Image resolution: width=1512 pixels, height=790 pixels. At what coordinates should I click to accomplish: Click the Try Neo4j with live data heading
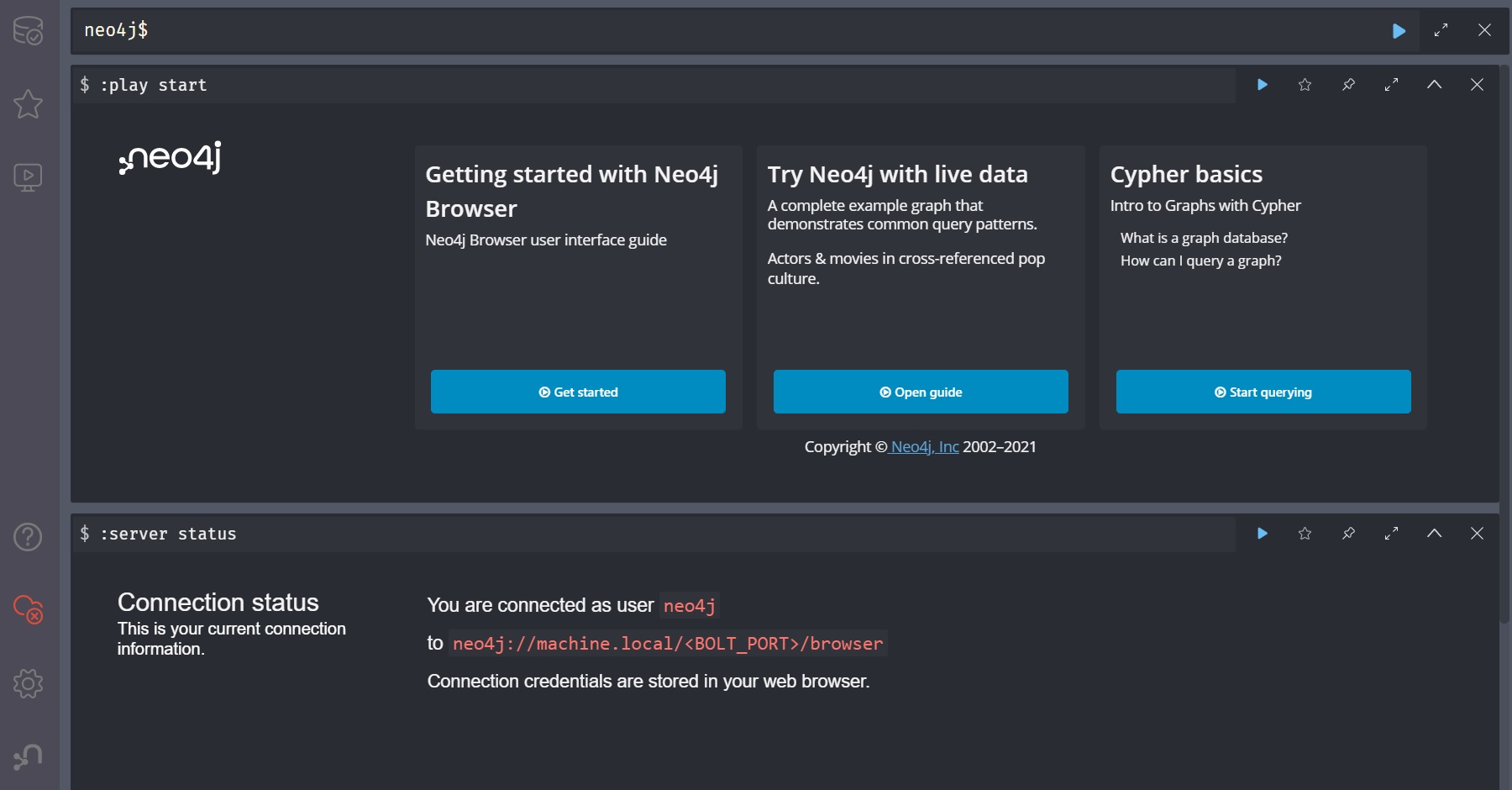point(897,174)
